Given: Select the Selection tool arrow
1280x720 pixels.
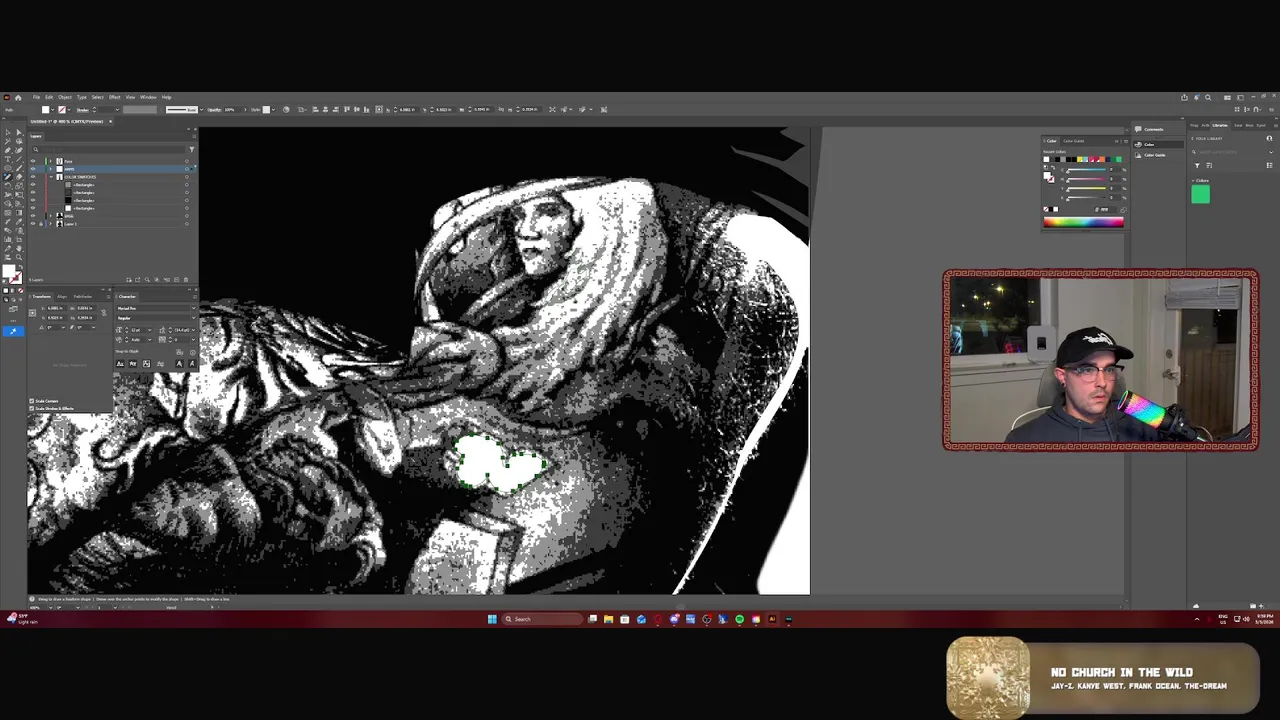Looking at the screenshot, I should (8, 132).
